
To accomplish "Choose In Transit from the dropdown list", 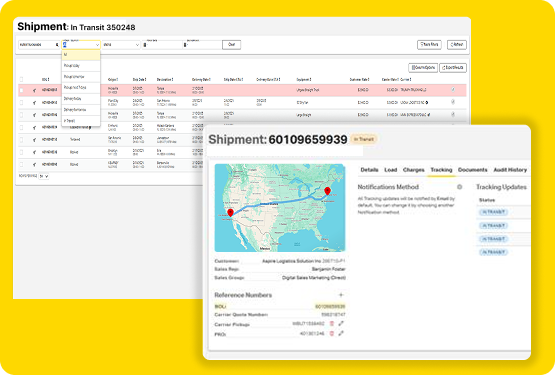I will pyautogui.click(x=81, y=120).
